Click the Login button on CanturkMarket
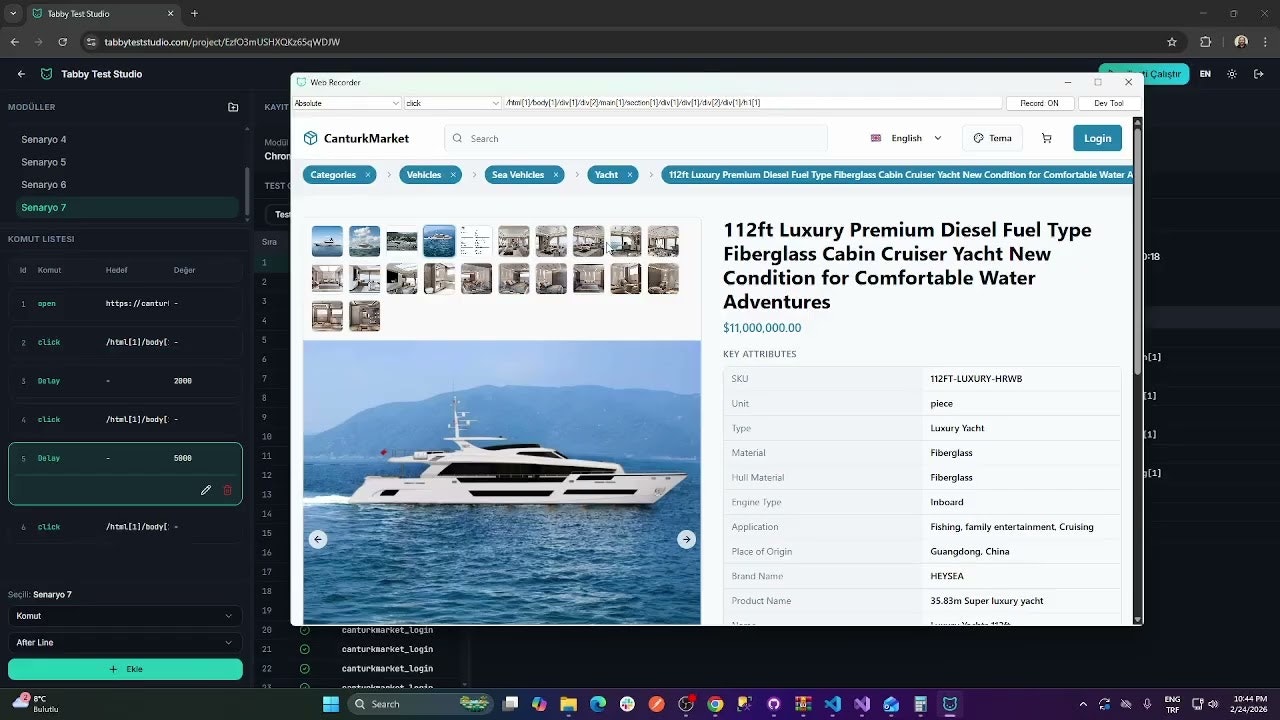 1097,138
